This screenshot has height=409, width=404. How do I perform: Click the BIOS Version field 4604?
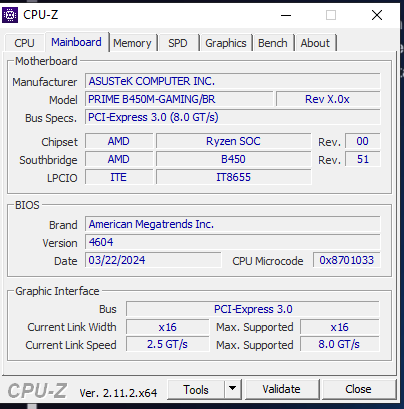coord(233,242)
